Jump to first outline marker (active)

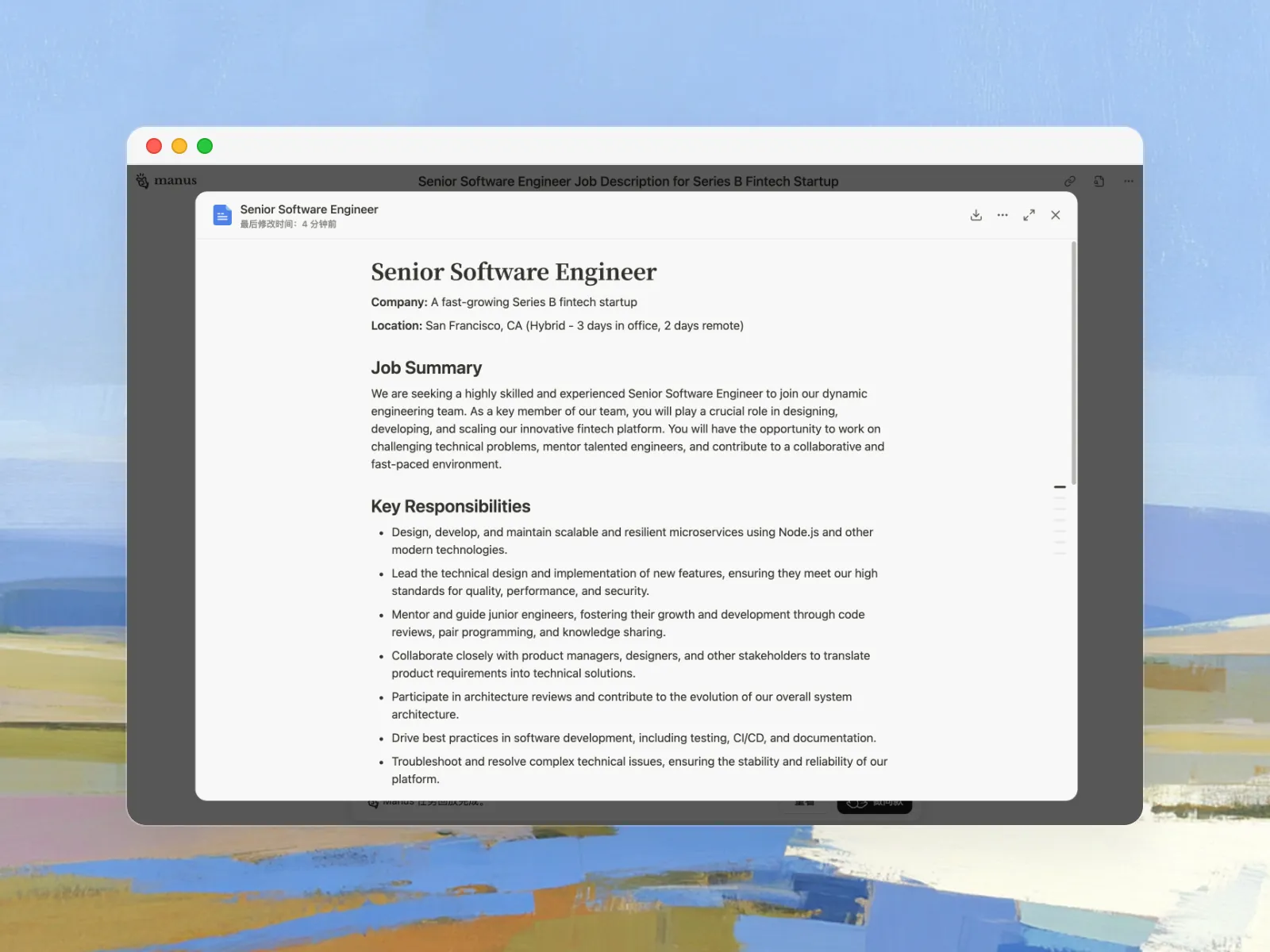[1060, 487]
